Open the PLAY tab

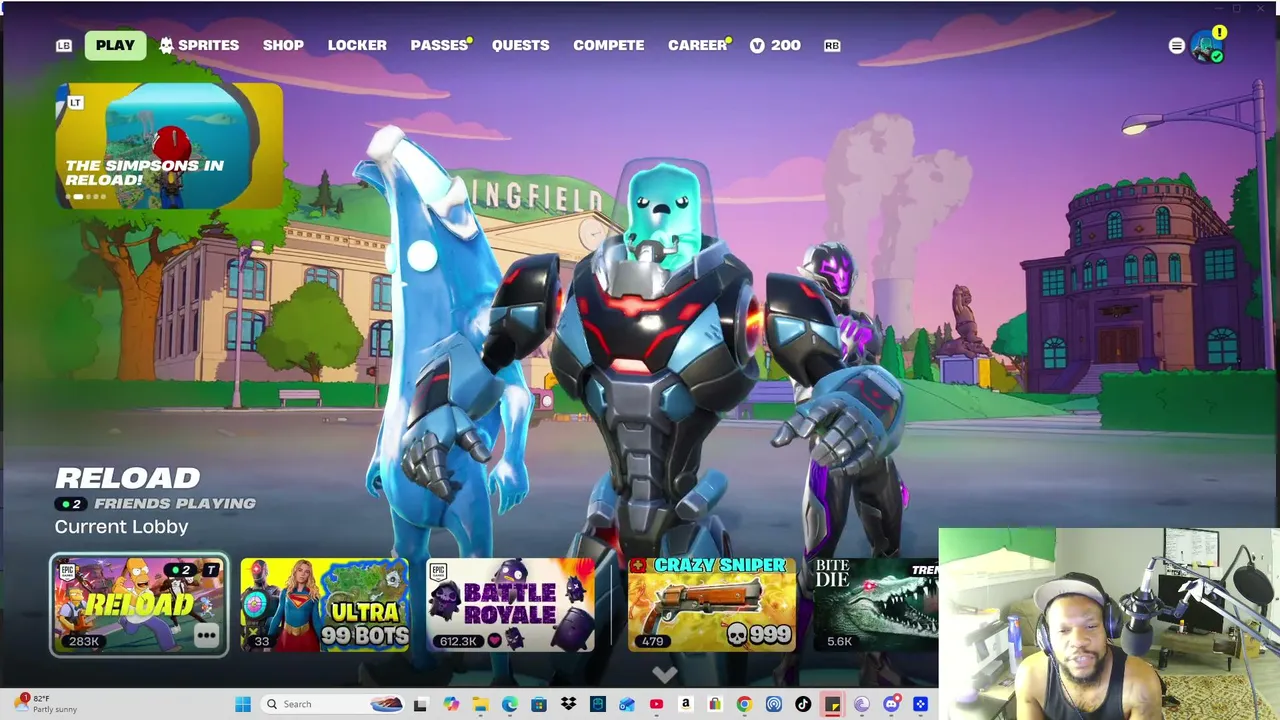click(115, 45)
